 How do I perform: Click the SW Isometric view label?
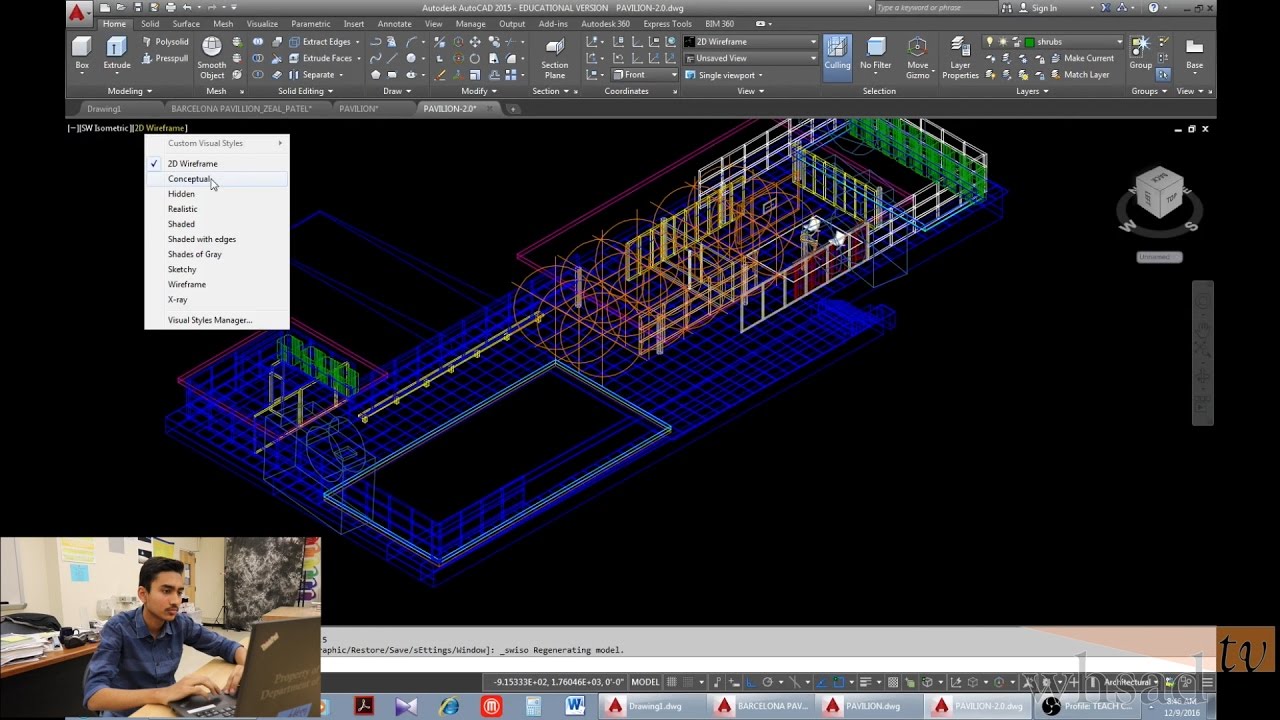(104, 128)
